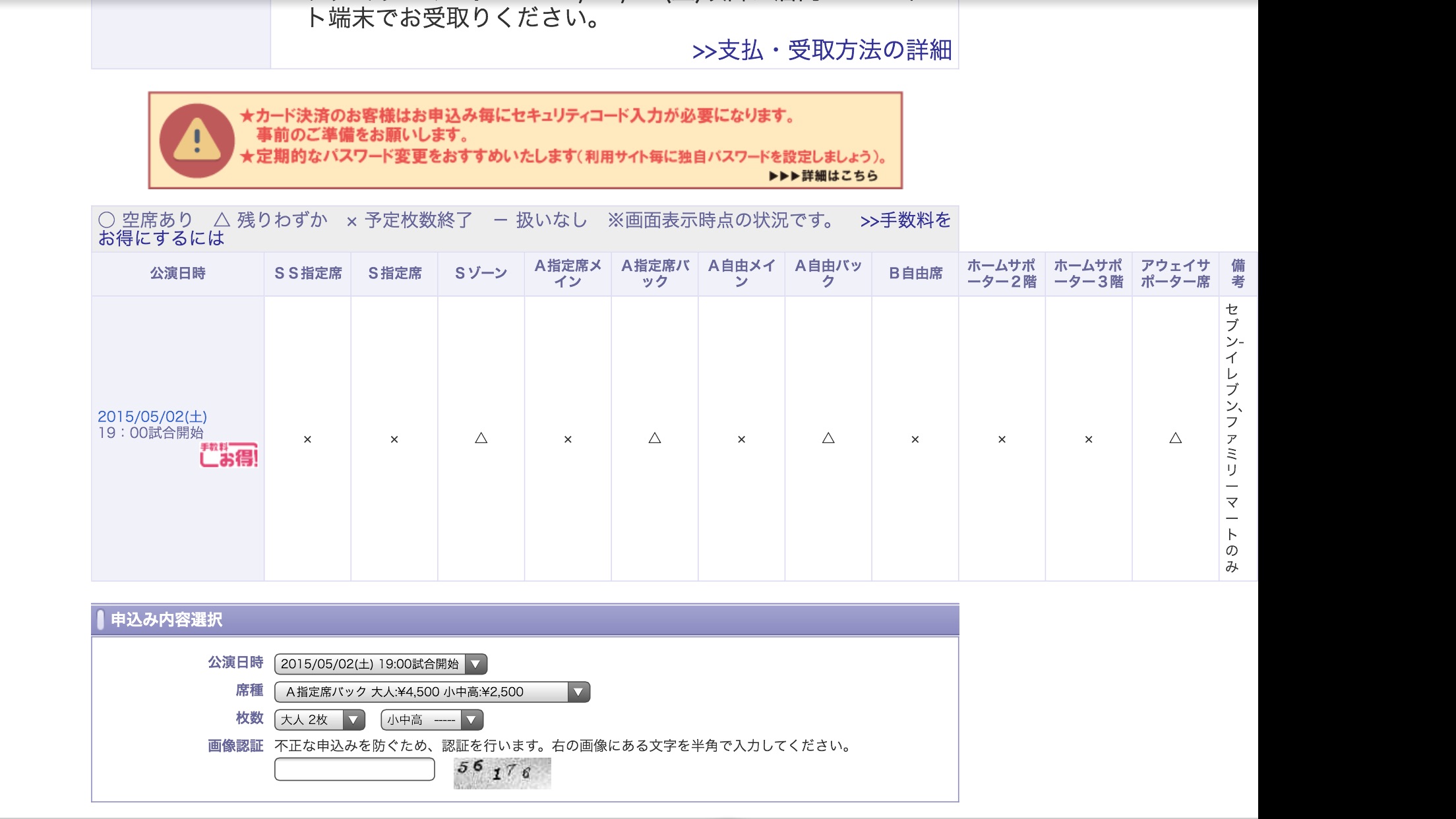
Task: Click the warning triangle icon in banner
Action: (197, 140)
